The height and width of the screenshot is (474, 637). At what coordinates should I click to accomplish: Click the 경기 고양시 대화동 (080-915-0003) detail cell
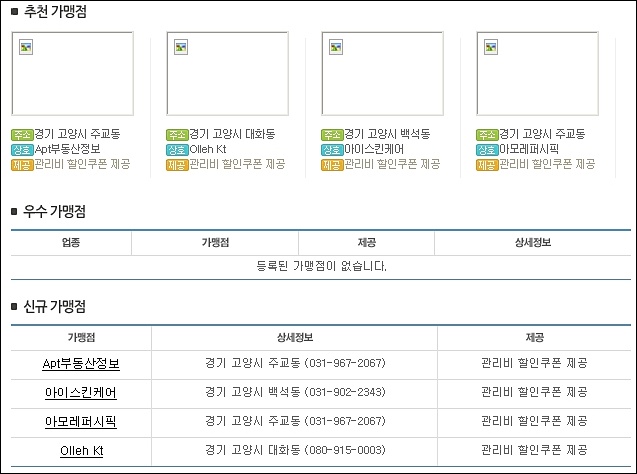(x=295, y=450)
